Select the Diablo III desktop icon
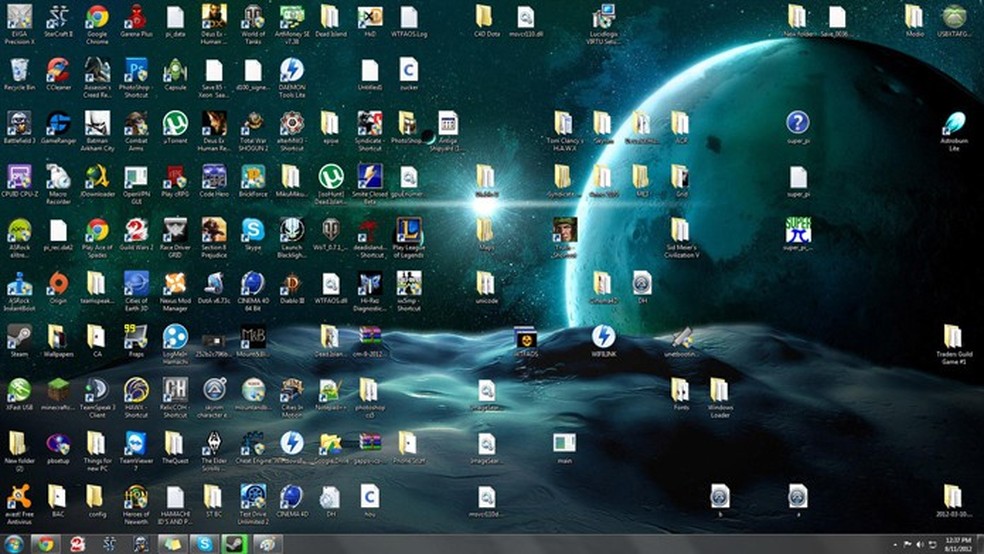Image resolution: width=984 pixels, height=554 pixels. 291,284
